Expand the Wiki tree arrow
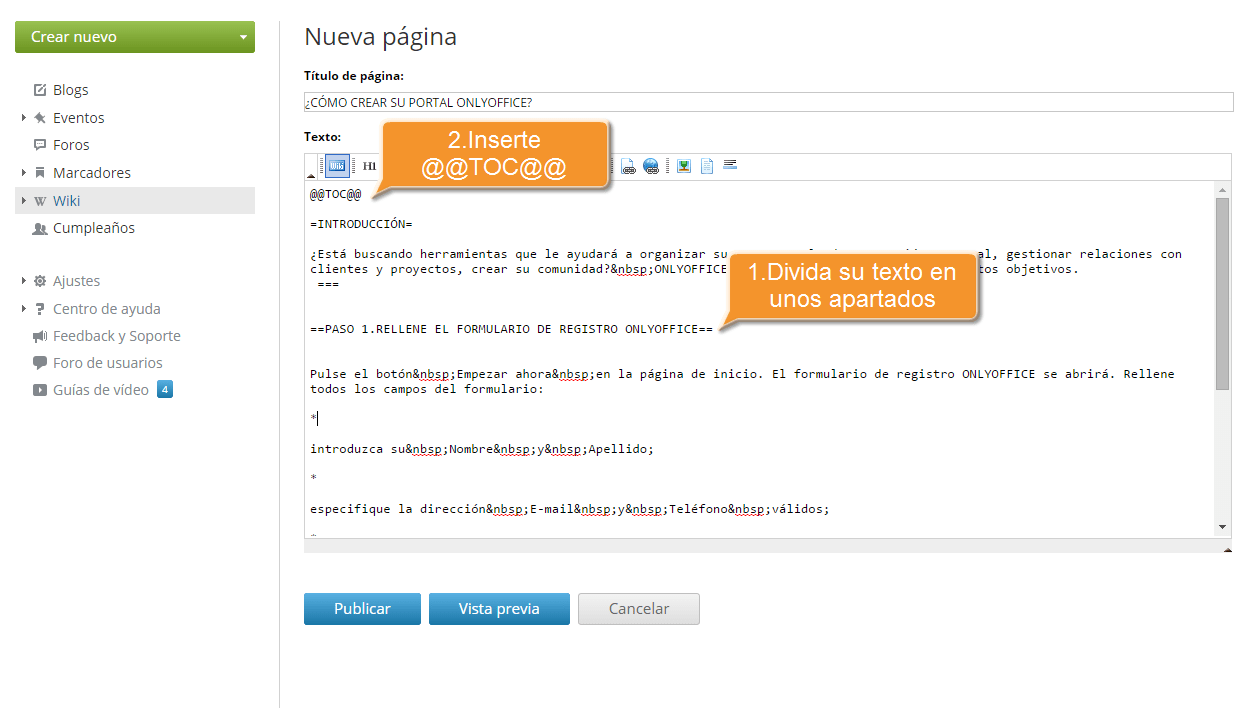This screenshot has height=708, width=1240. (23, 201)
